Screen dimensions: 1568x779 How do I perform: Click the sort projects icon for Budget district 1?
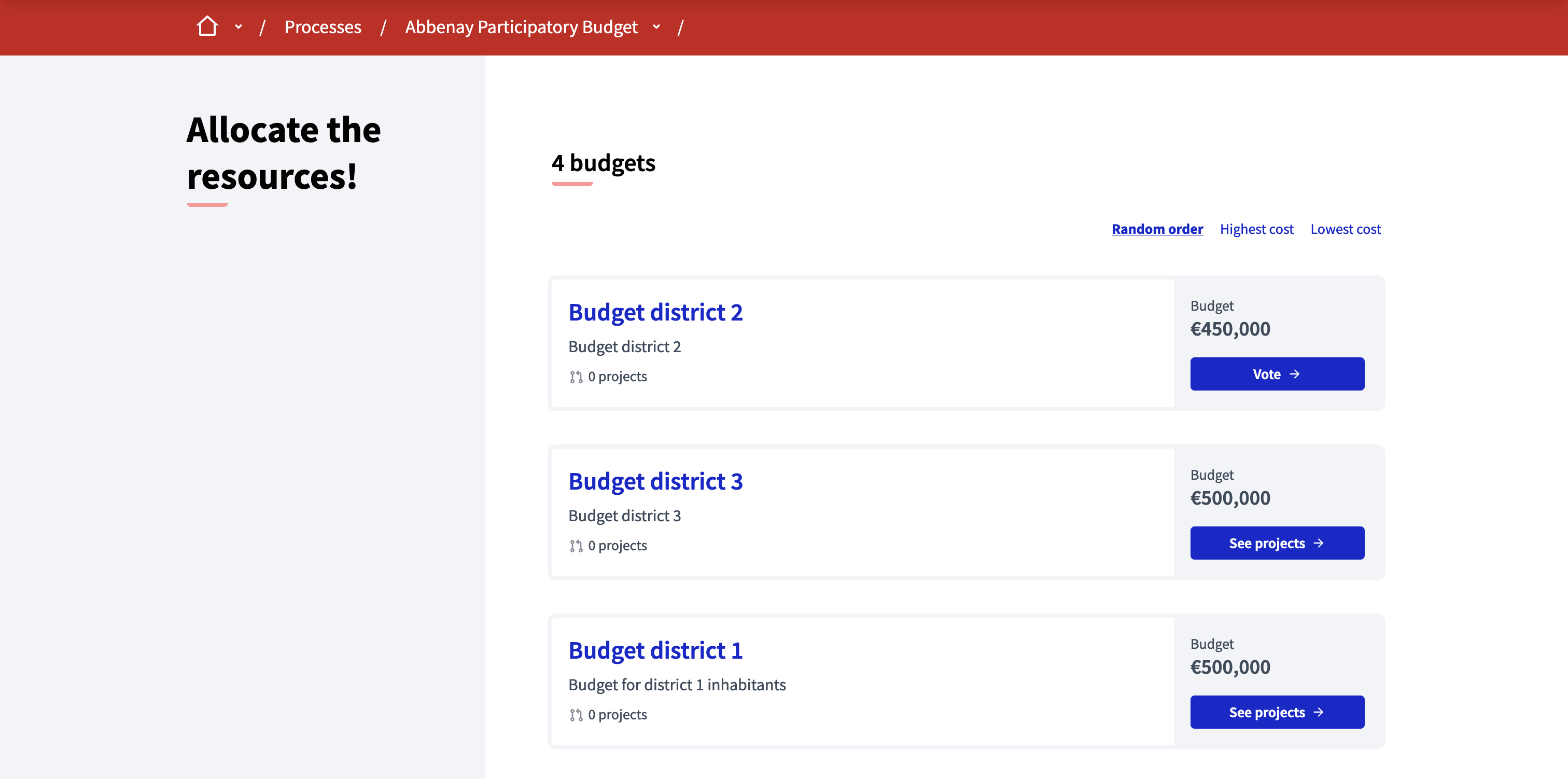(575, 714)
